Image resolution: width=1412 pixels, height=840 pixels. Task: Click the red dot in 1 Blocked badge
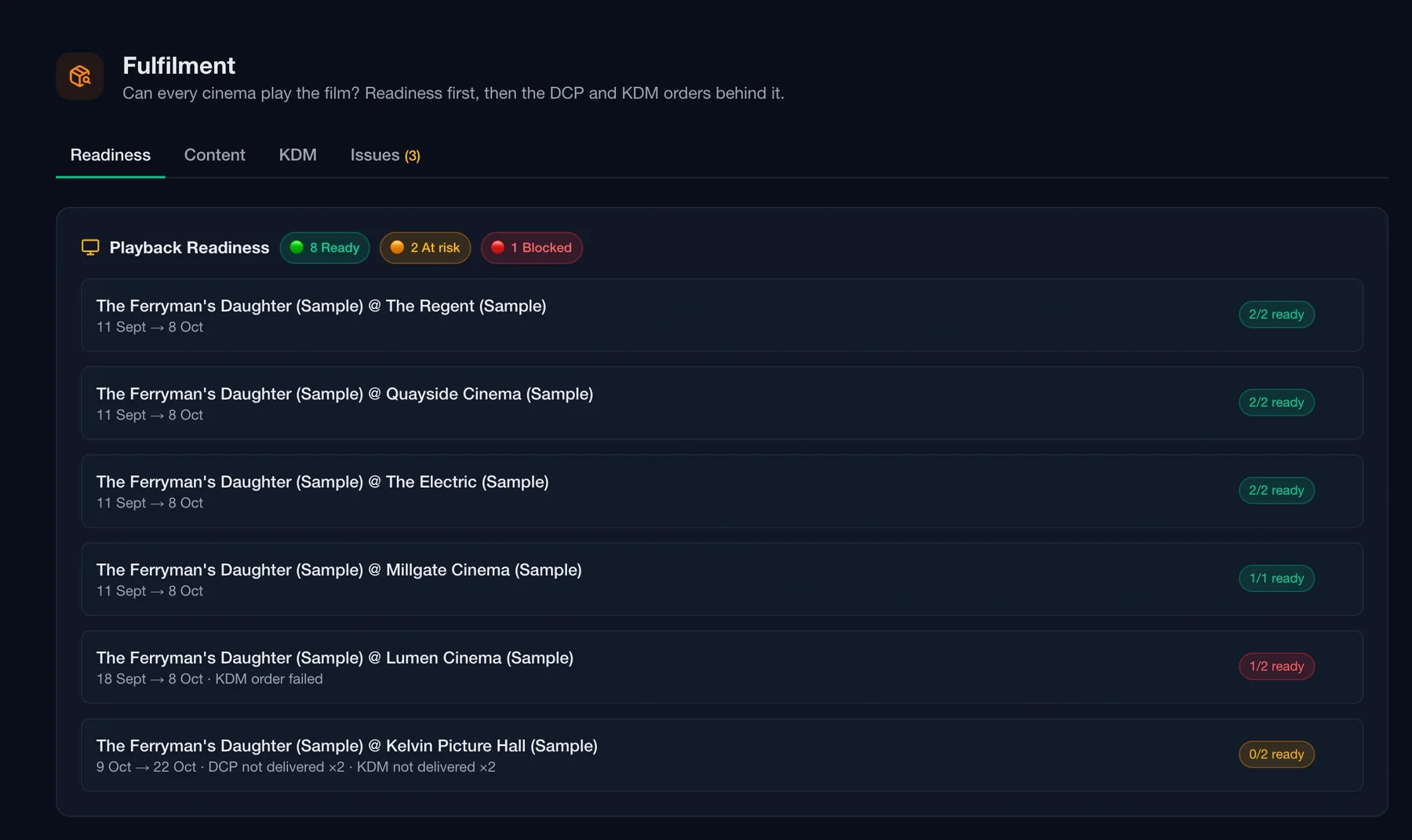[497, 248]
